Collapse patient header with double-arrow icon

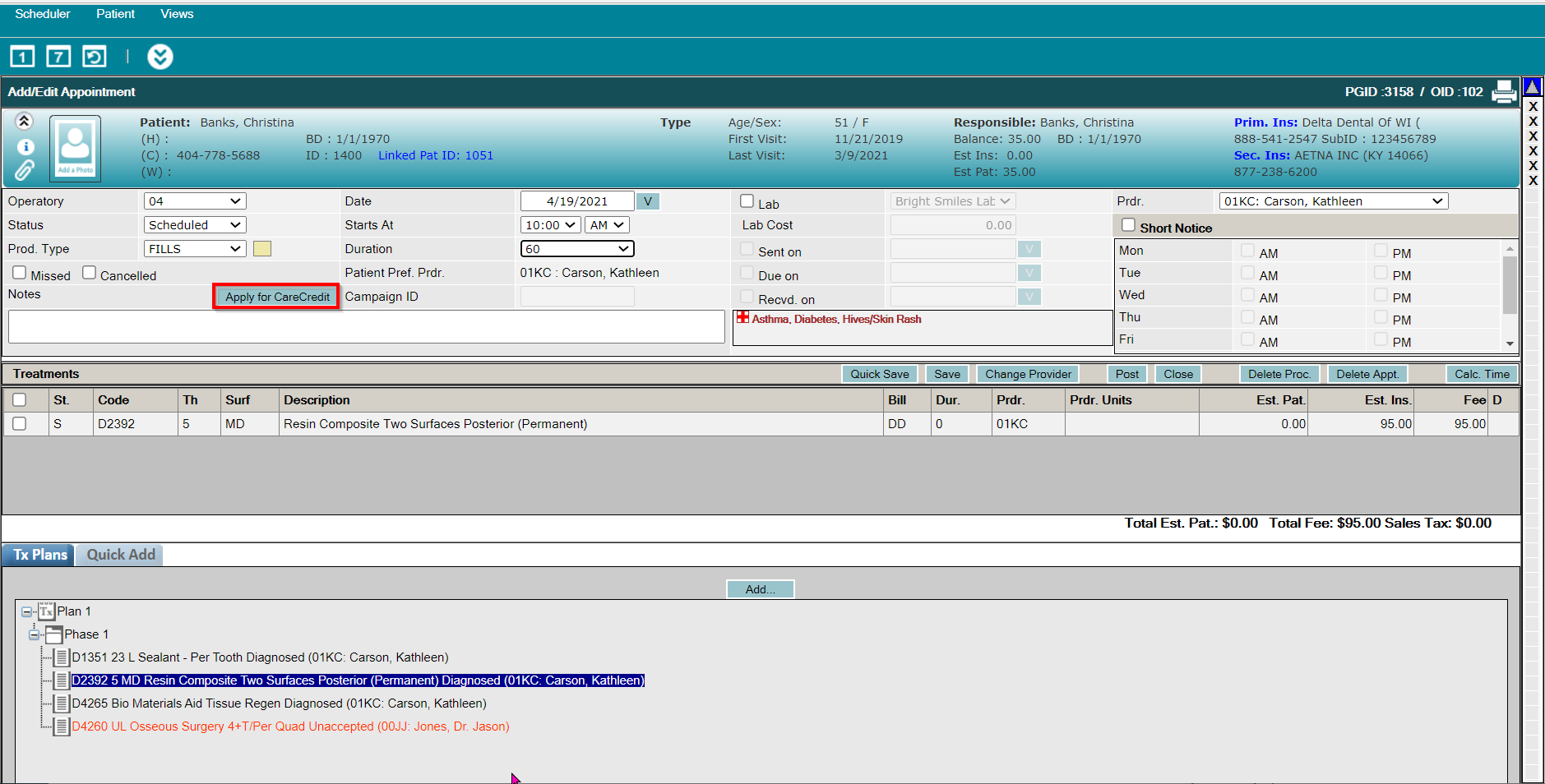(x=25, y=122)
